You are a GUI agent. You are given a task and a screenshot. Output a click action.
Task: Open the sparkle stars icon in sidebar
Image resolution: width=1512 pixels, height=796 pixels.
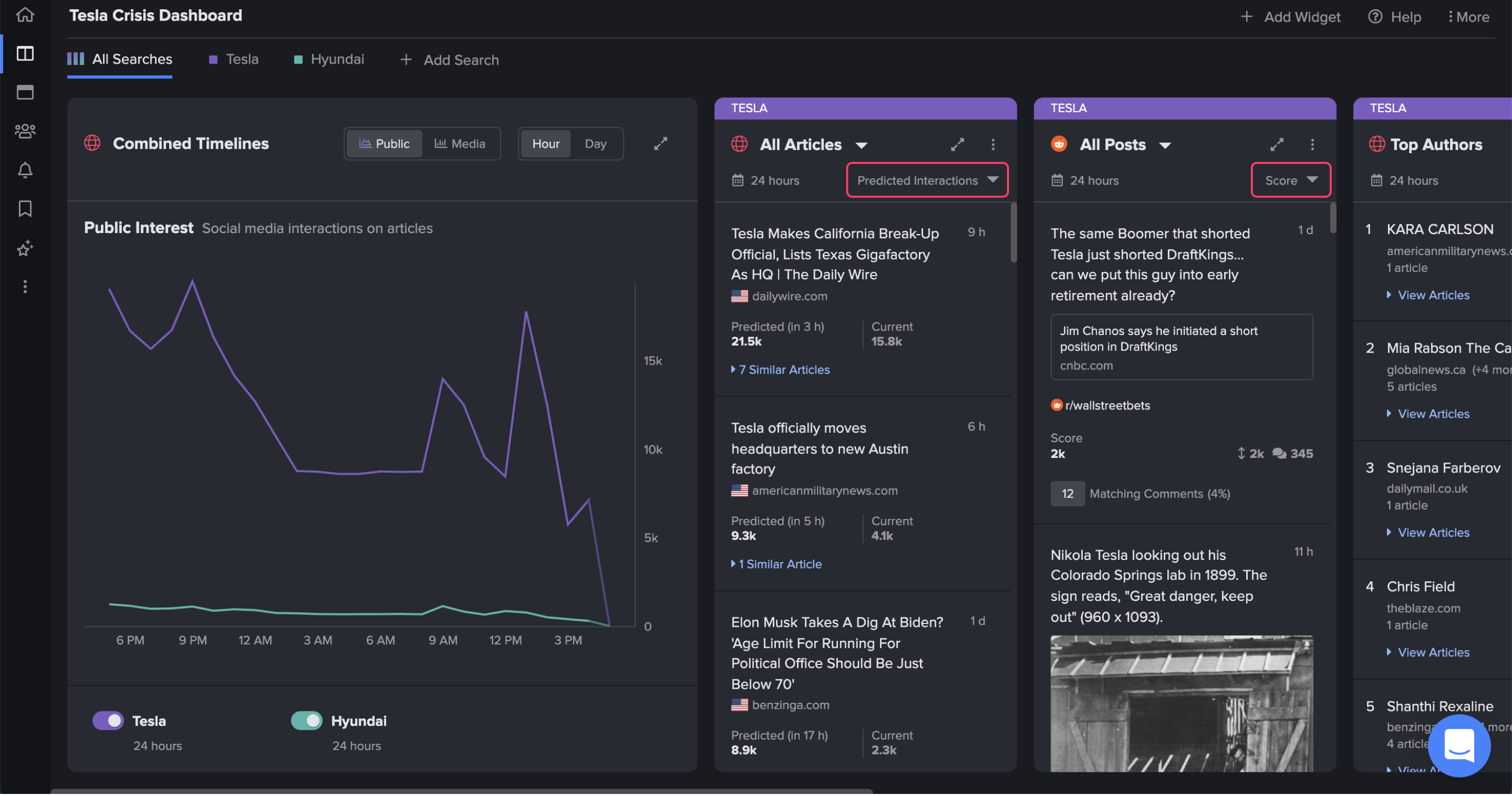(x=25, y=248)
